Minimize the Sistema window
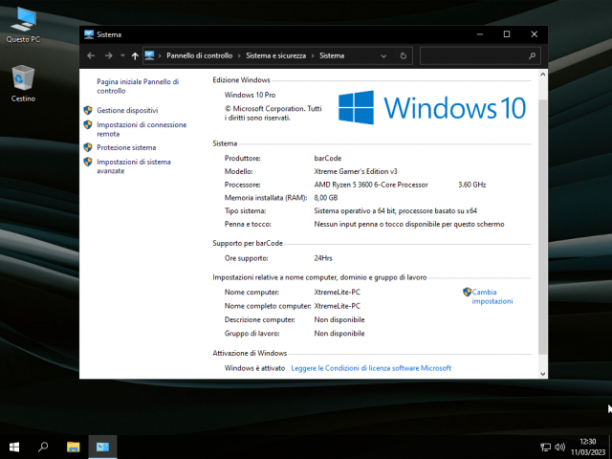 pyautogui.click(x=480, y=34)
